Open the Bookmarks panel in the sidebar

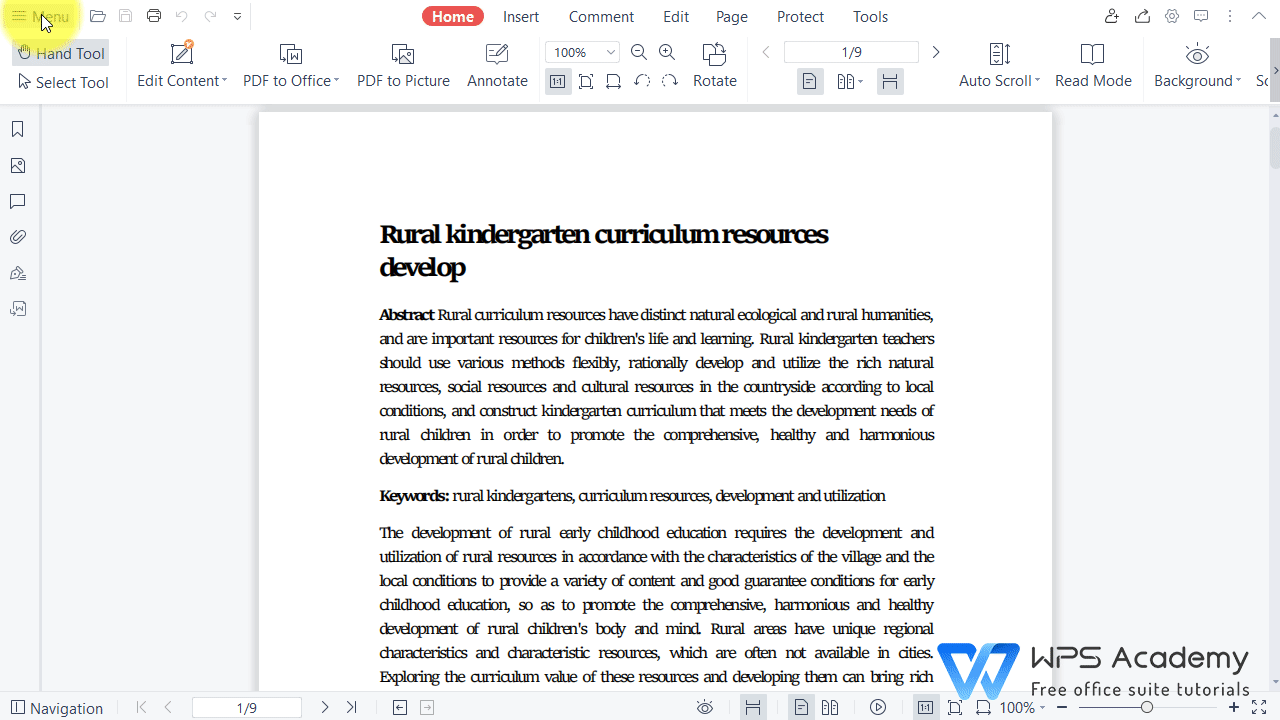[18, 129]
